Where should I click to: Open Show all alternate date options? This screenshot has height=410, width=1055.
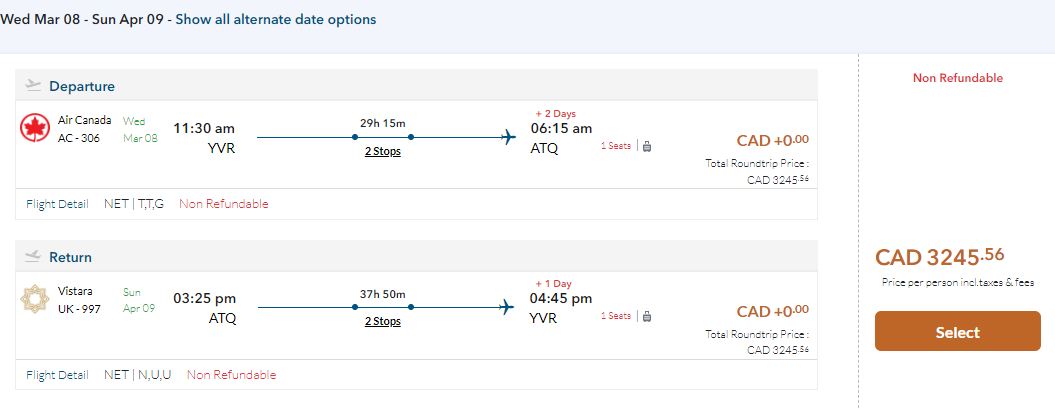click(276, 20)
